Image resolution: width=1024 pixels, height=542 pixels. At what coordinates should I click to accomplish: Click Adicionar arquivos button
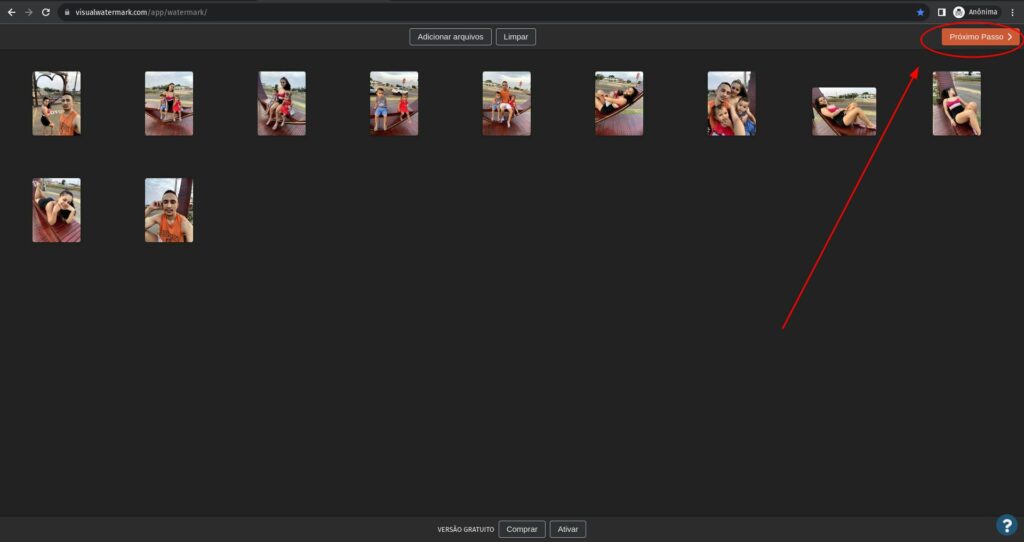(x=451, y=37)
